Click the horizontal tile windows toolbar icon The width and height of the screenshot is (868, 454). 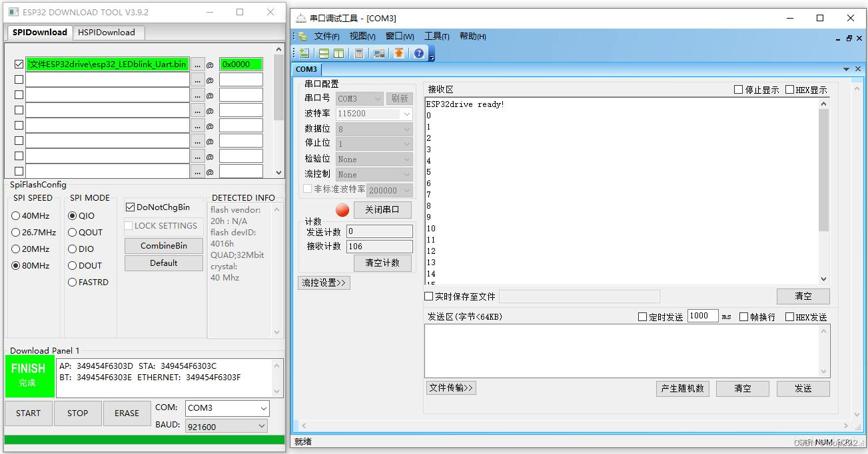[x=324, y=53]
